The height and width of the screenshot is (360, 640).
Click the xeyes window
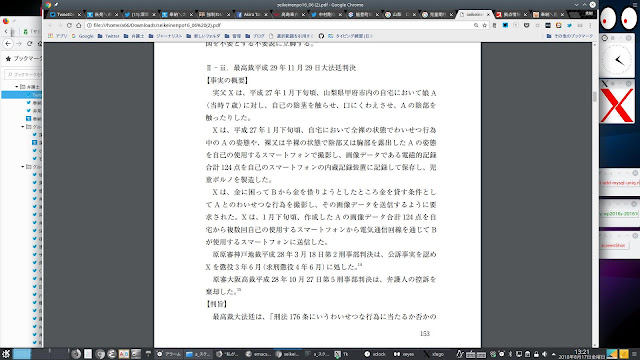(618, 18)
